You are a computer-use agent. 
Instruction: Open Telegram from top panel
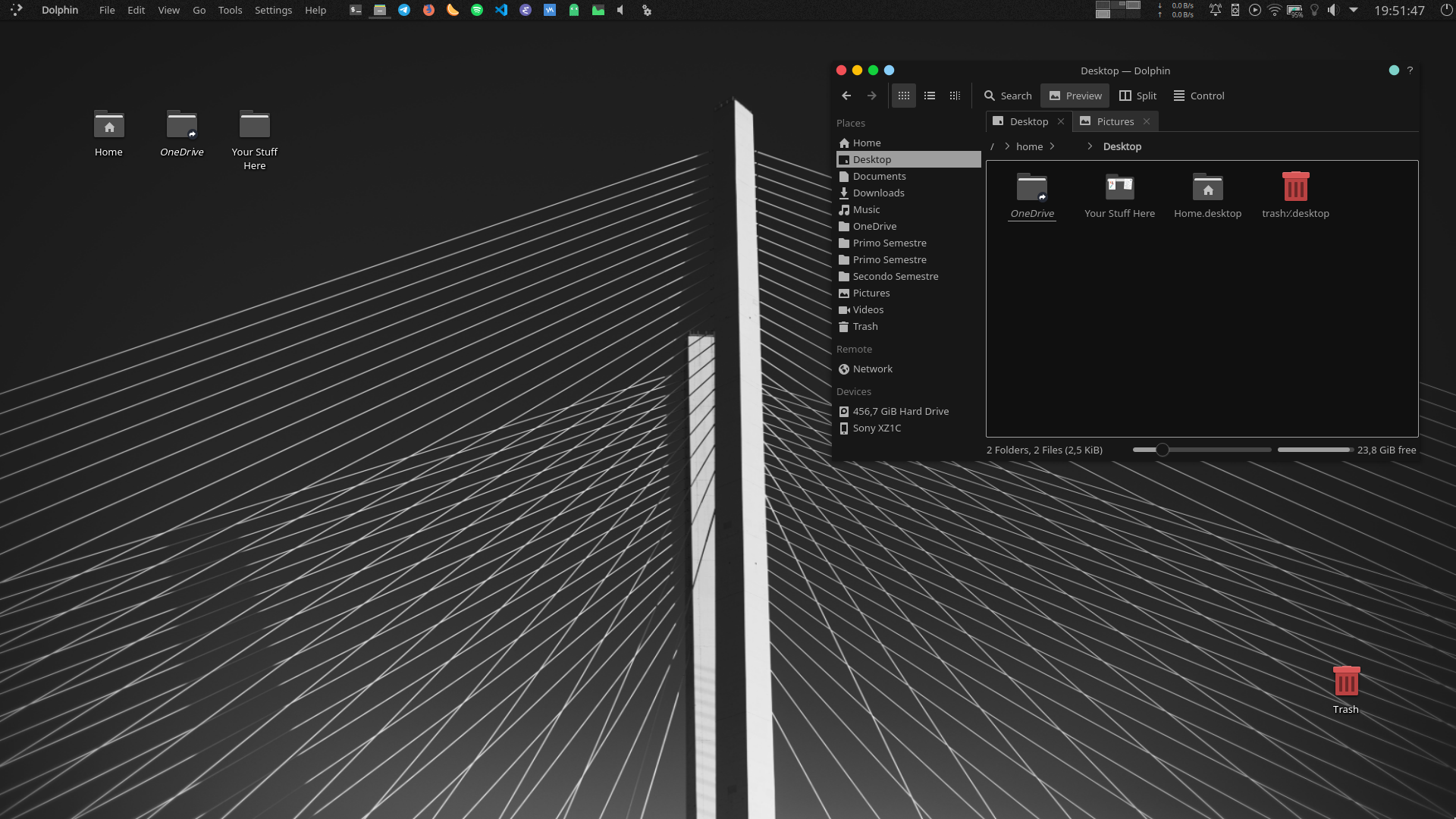pyautogui.click(x=404, y=10)
